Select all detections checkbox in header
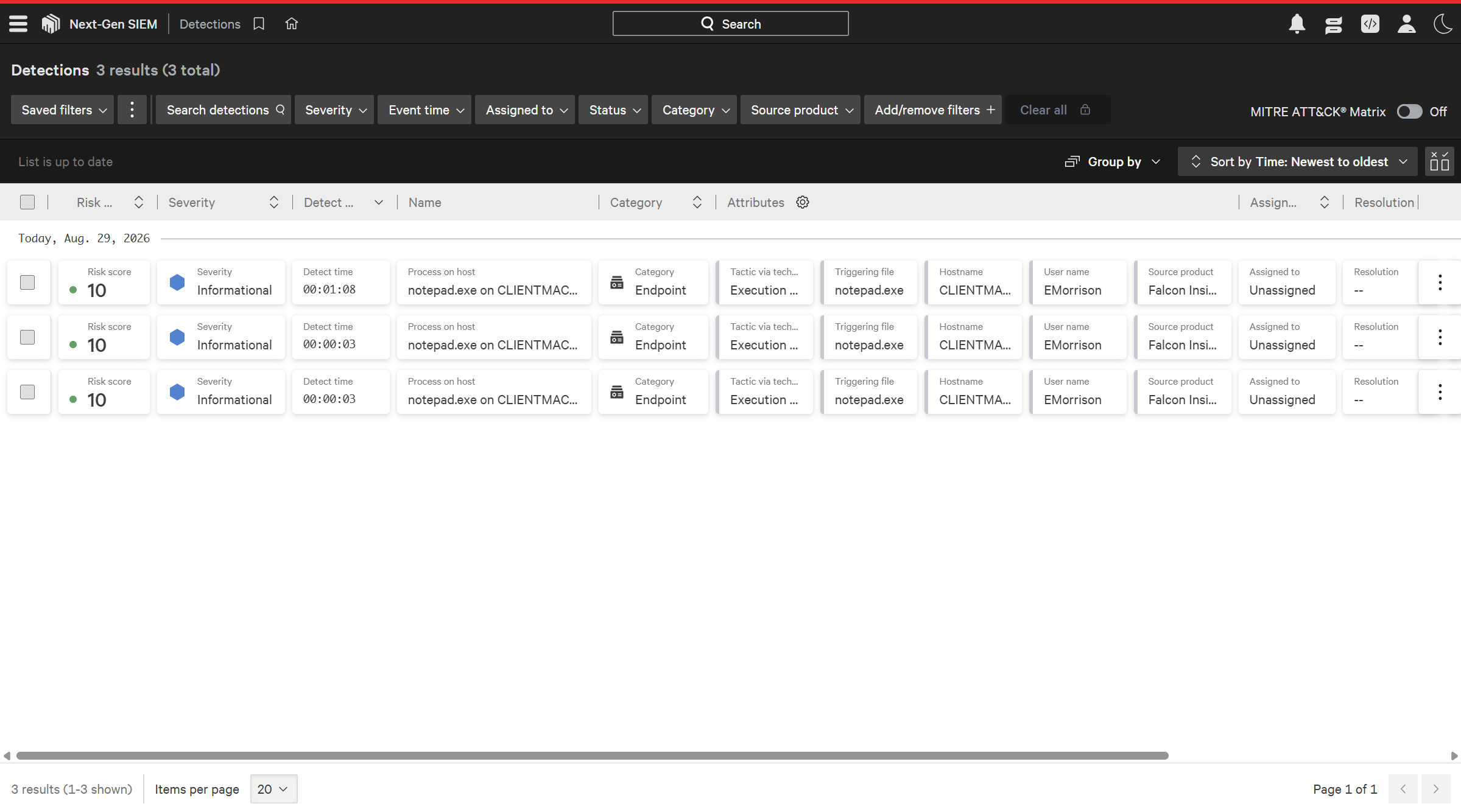 point(27,202)
